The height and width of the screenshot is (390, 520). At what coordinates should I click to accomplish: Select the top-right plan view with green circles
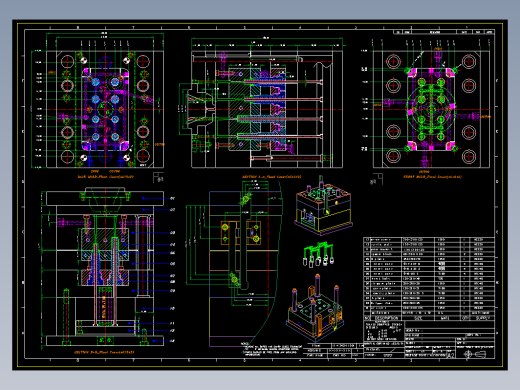[x=427, y=105]
